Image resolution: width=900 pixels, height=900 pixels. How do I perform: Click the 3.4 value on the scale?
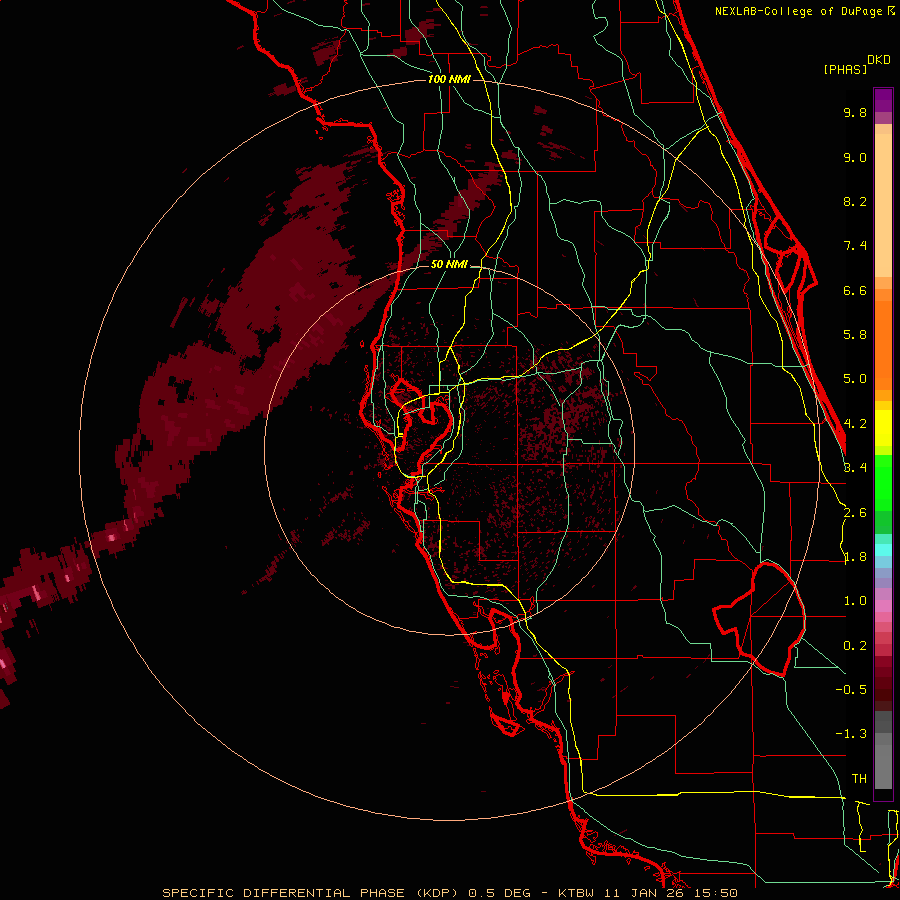(x=855, y=468)
